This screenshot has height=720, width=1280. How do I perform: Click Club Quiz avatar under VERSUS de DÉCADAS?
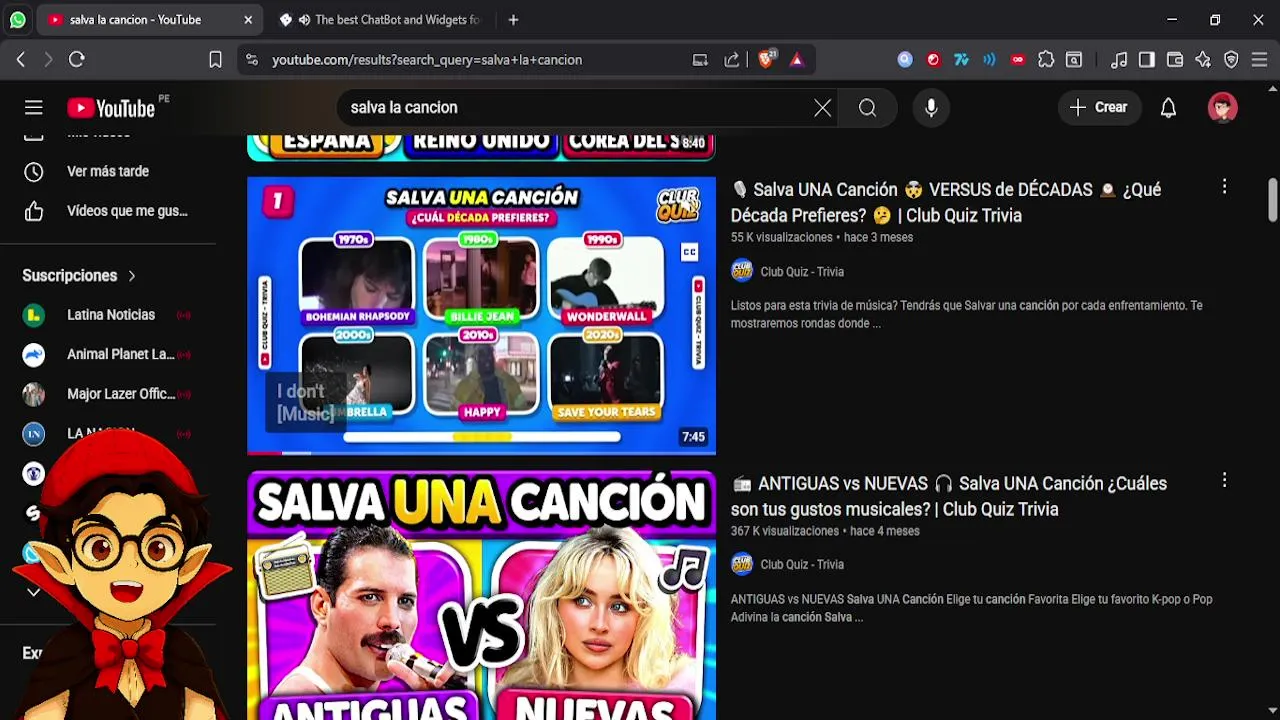(x=742, y=271)
